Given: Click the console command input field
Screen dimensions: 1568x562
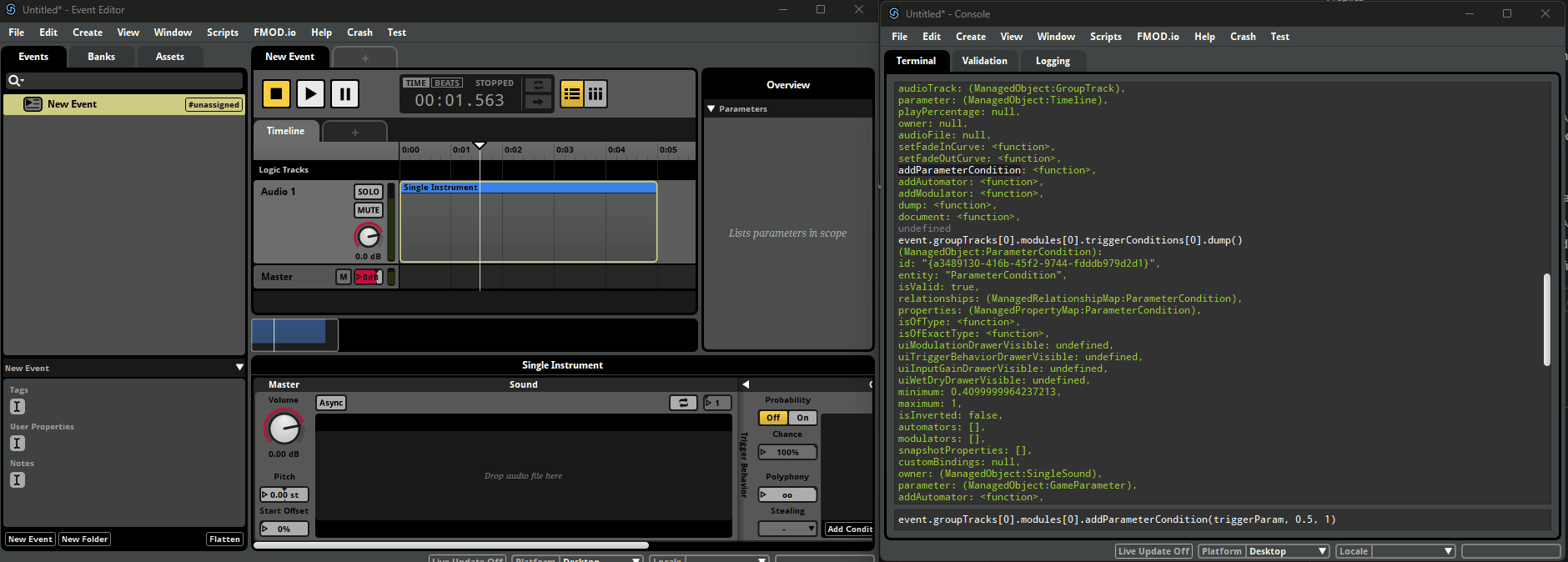Looking at the screenshot, I should pyautogui.click(x=1221, y=519).
